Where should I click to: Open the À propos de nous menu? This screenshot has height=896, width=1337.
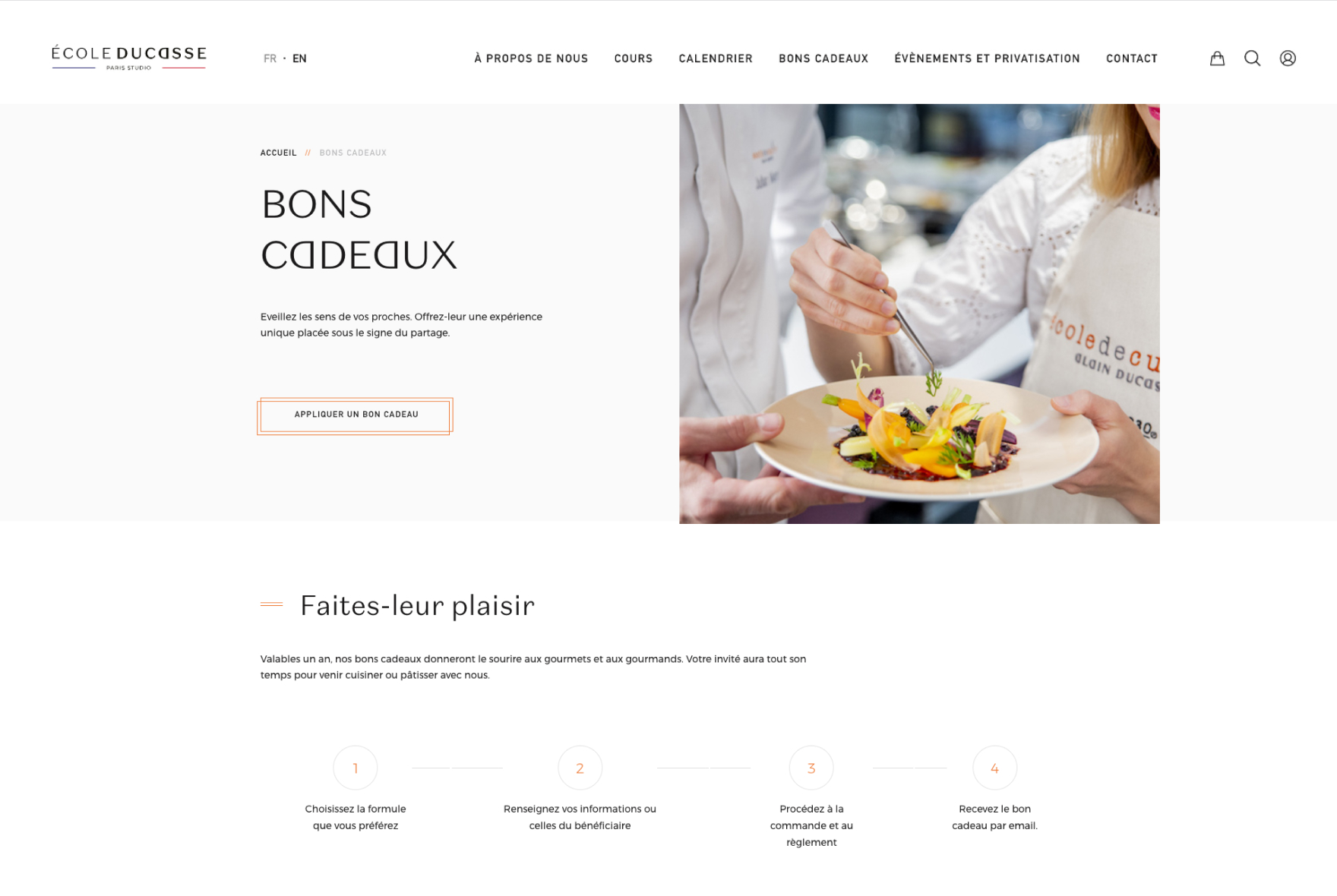pyautogui.click(x=531, y=58)
